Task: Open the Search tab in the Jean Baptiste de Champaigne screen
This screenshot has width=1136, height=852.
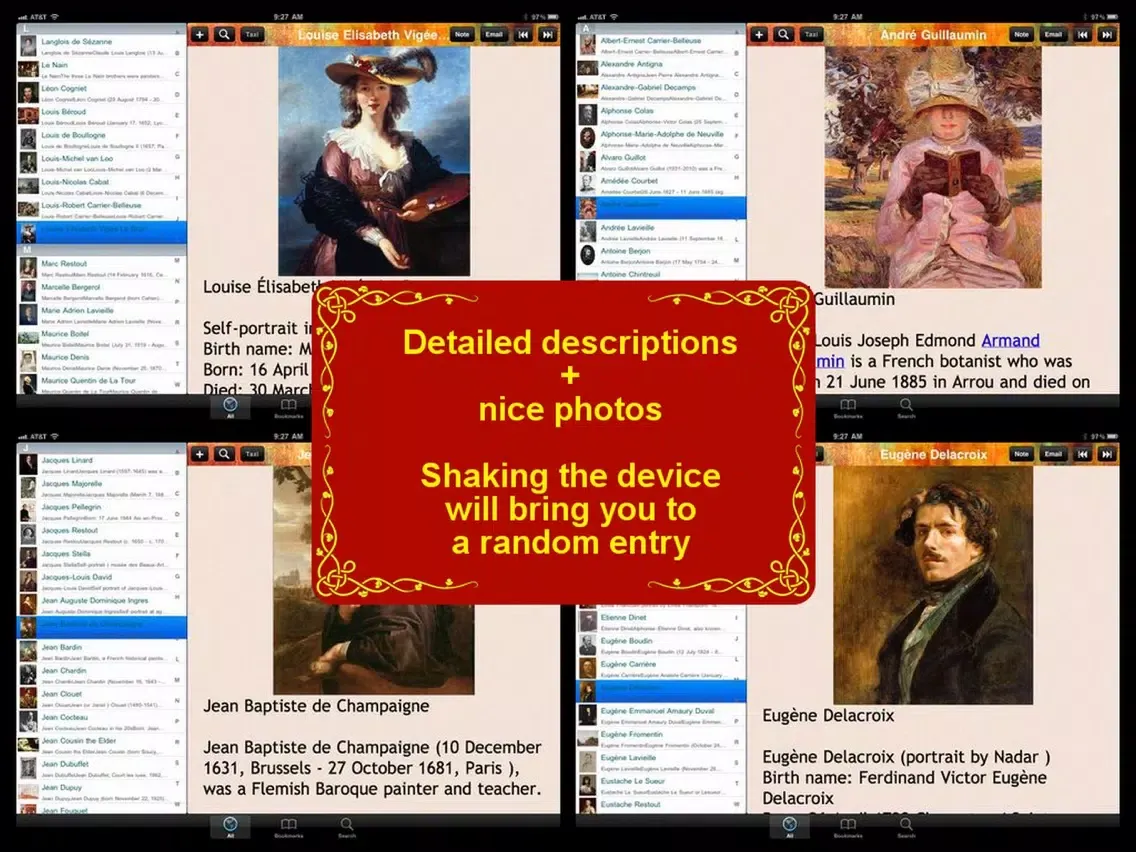Action: (x=347, y=827)
